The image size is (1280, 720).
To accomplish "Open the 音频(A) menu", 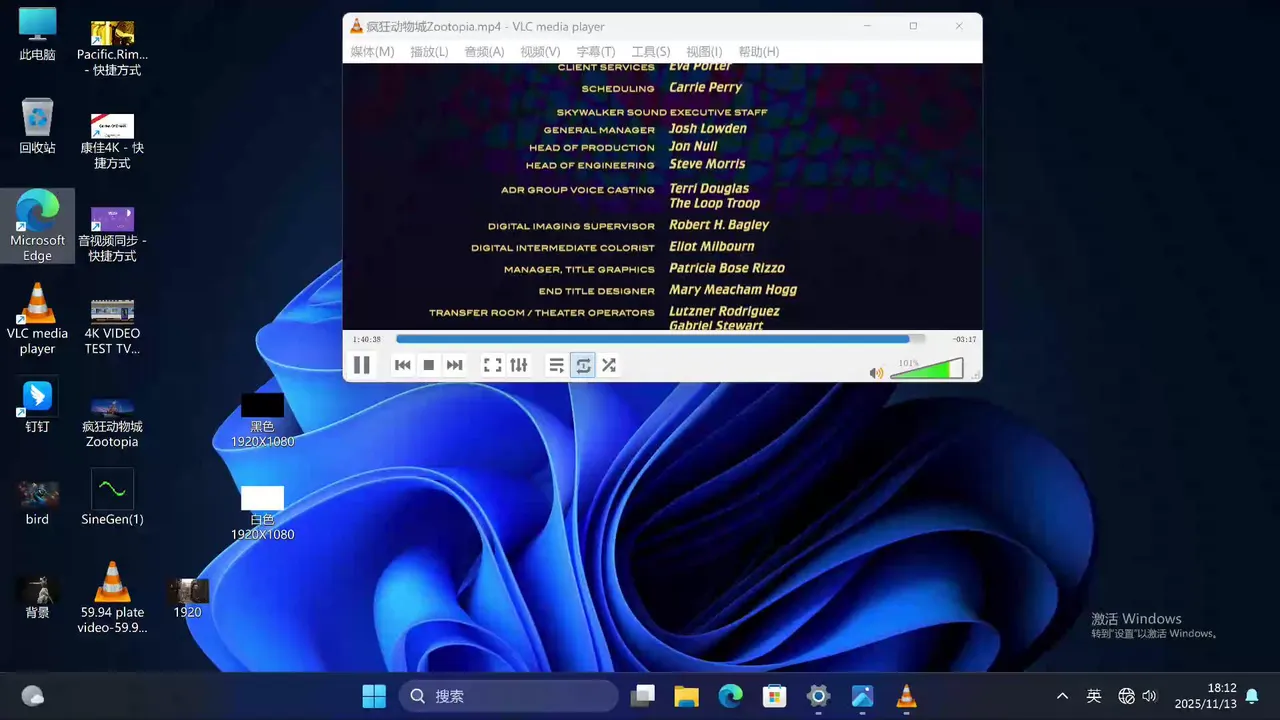I will pyautogui.click(x=484, y=52).
